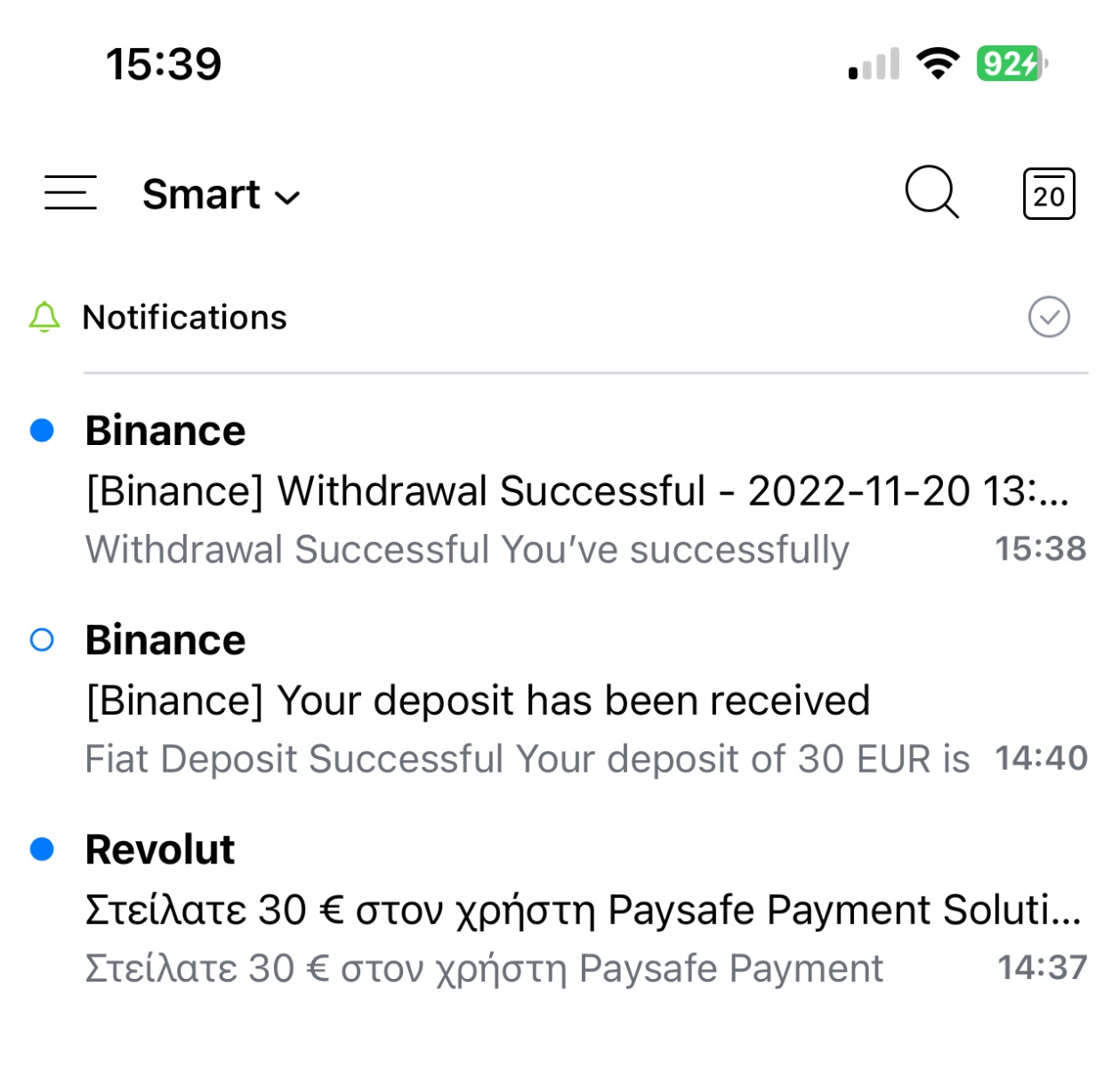Tap the battery indicator in status bar
This screenshot has width=1120, height=1068.
[1011, 63]
